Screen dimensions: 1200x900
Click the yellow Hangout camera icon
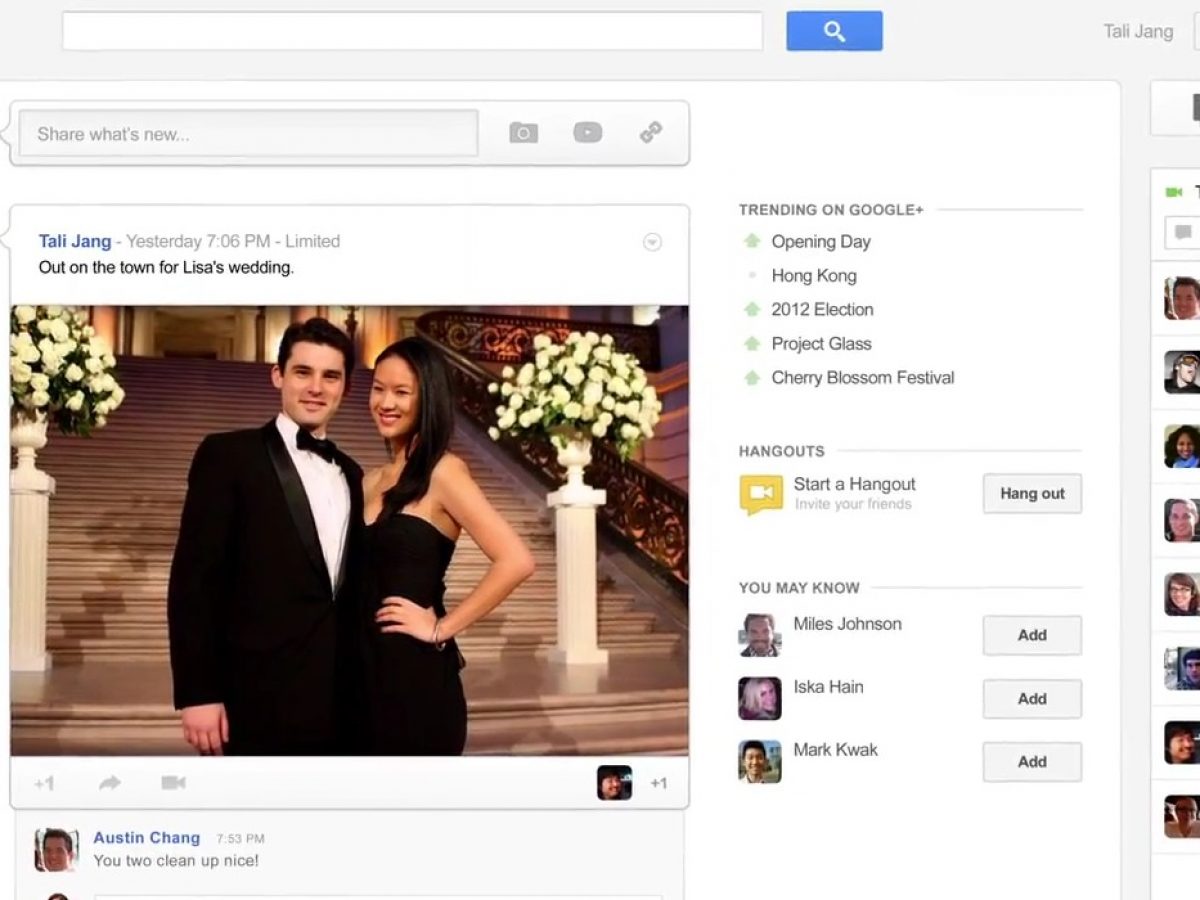pyautogui.click(x=761, y=494)
